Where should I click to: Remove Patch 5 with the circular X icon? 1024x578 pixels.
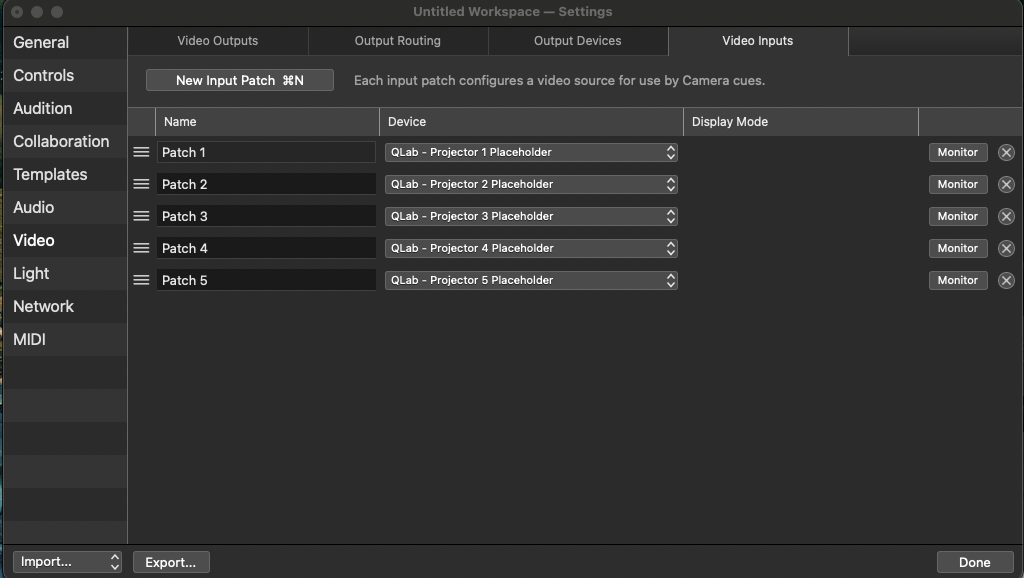pyautogui.click(x=1006, y=280)
